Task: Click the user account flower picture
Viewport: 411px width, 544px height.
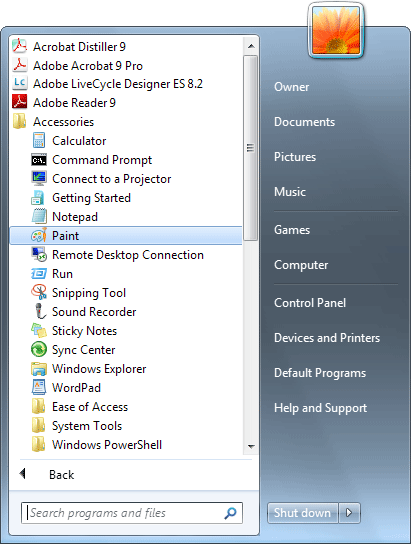Action: point(335,31)
